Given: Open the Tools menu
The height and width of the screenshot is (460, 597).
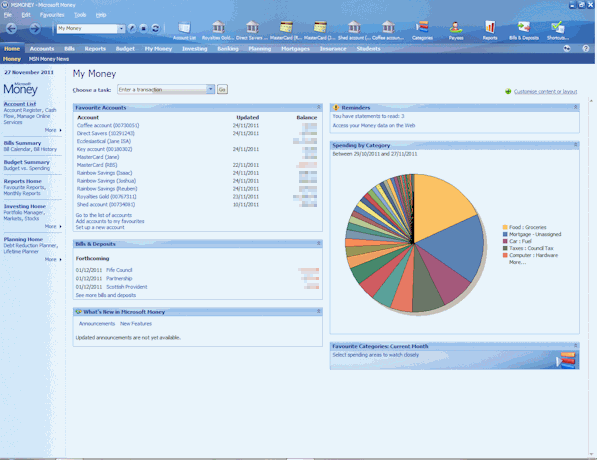Looking at the screenshot, I should click(x=80, y=15).
